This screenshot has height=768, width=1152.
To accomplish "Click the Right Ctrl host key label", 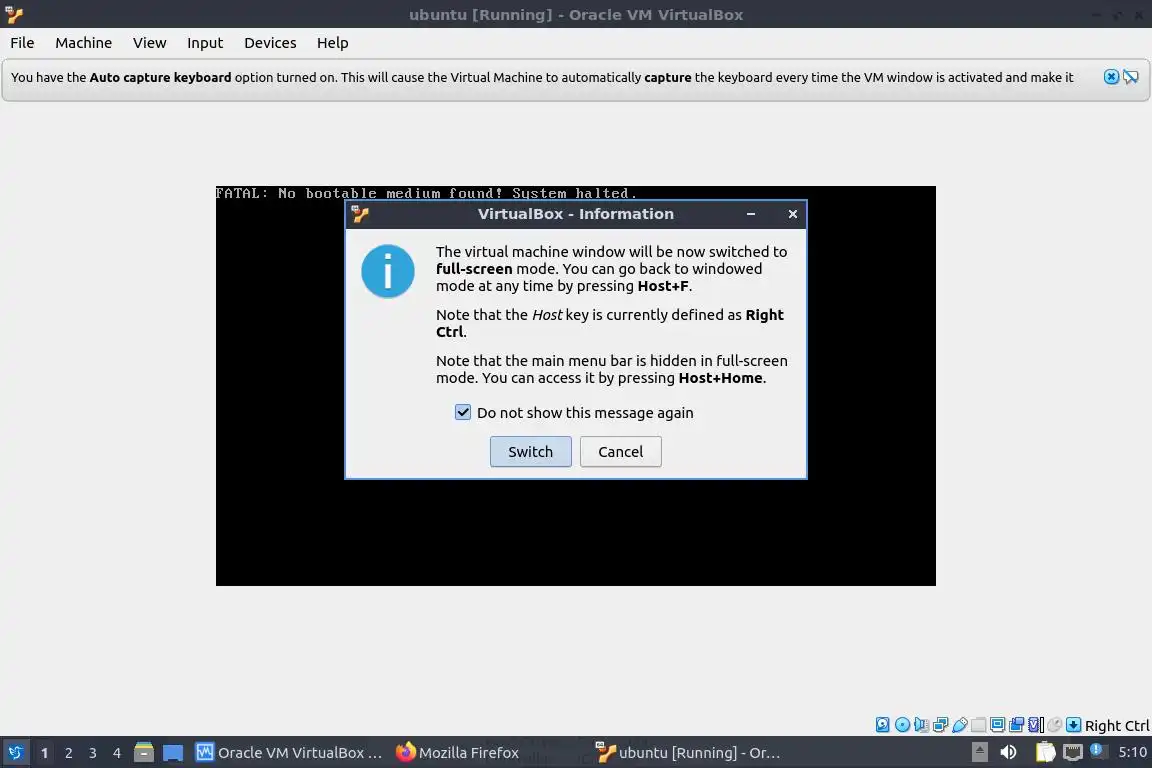I will (1117, 725).
